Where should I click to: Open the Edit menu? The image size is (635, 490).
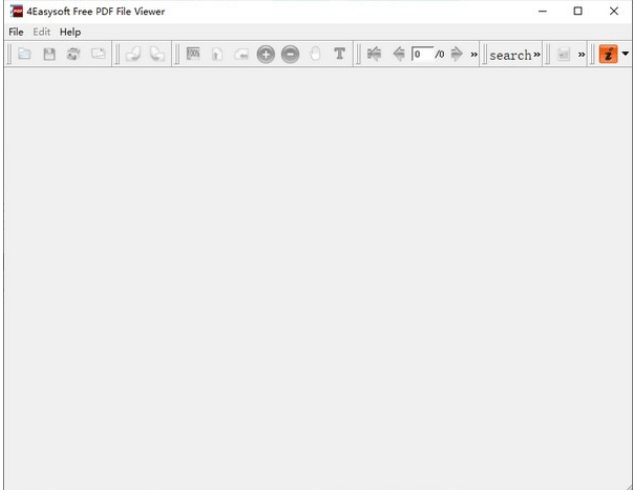click(x=41, y=32)
